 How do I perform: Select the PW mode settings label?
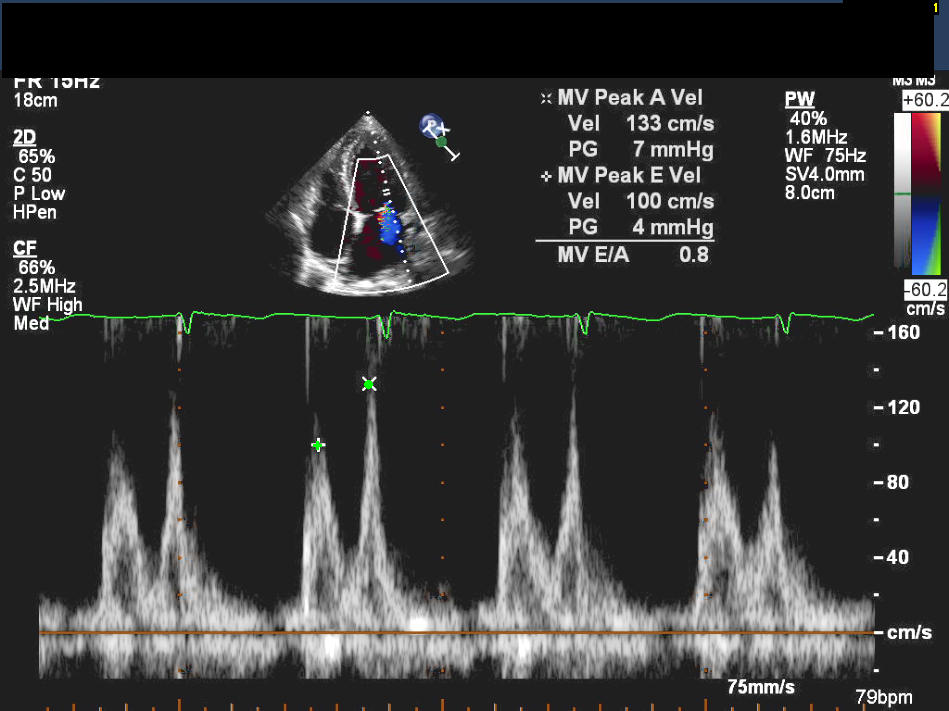click(799, 99)
